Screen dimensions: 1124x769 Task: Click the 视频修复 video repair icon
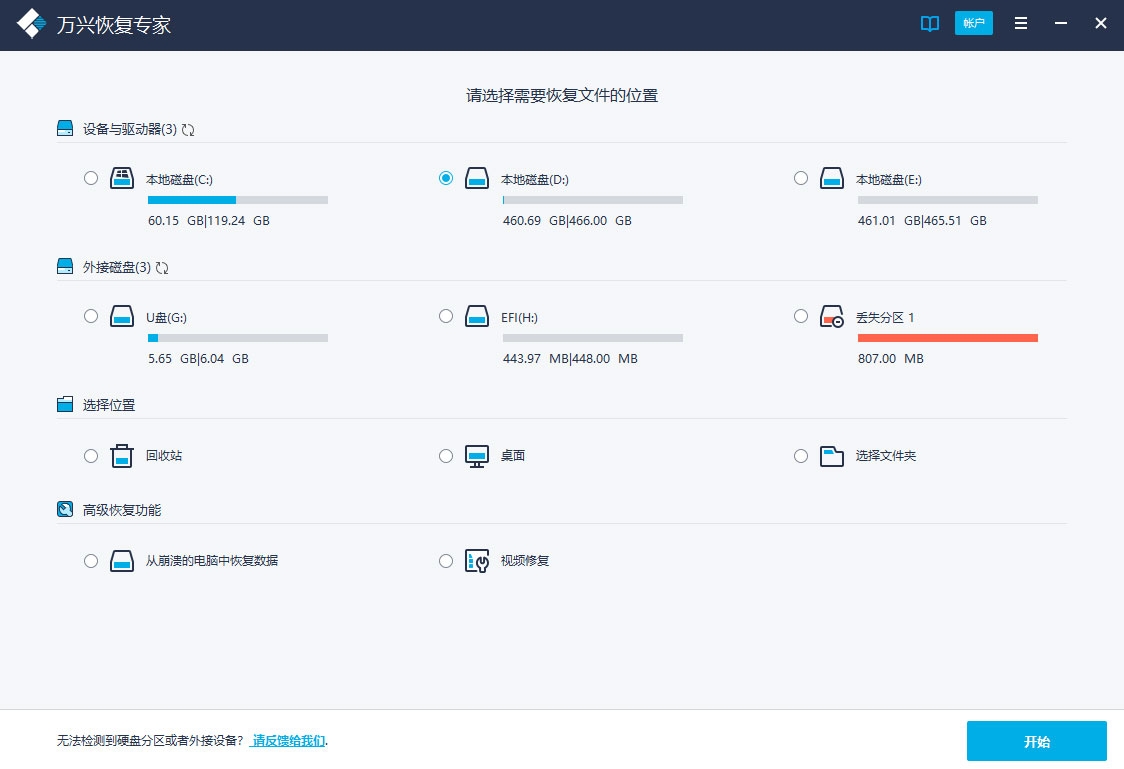476,561
